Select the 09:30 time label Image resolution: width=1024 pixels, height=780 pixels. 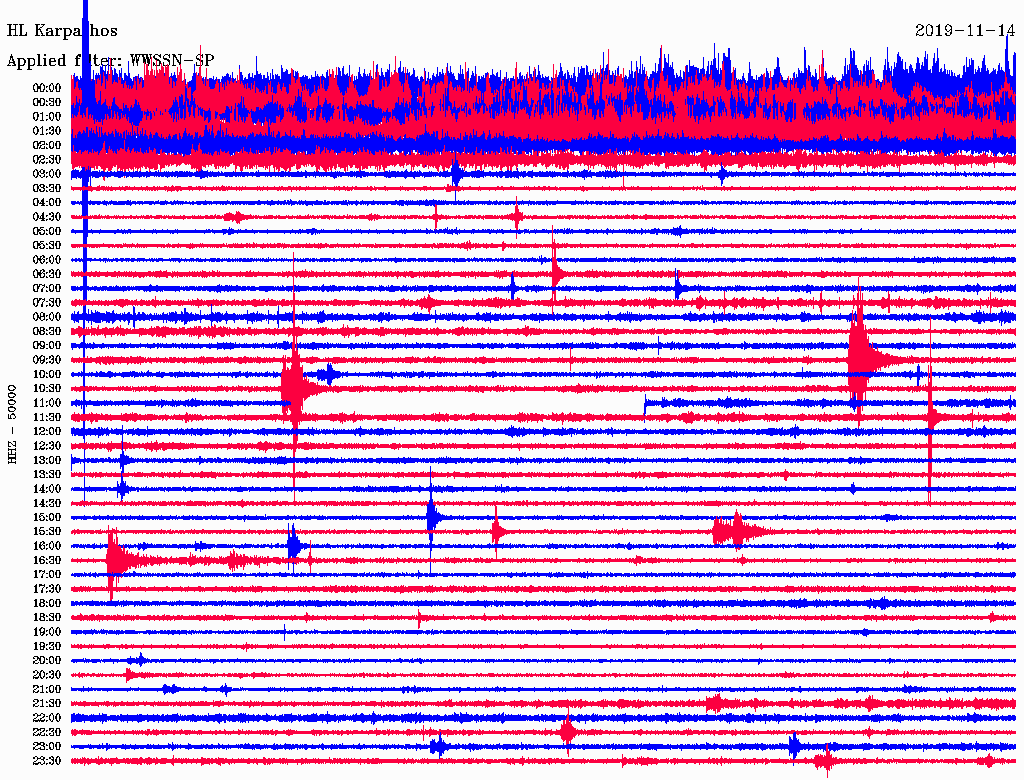pos(47,360)
